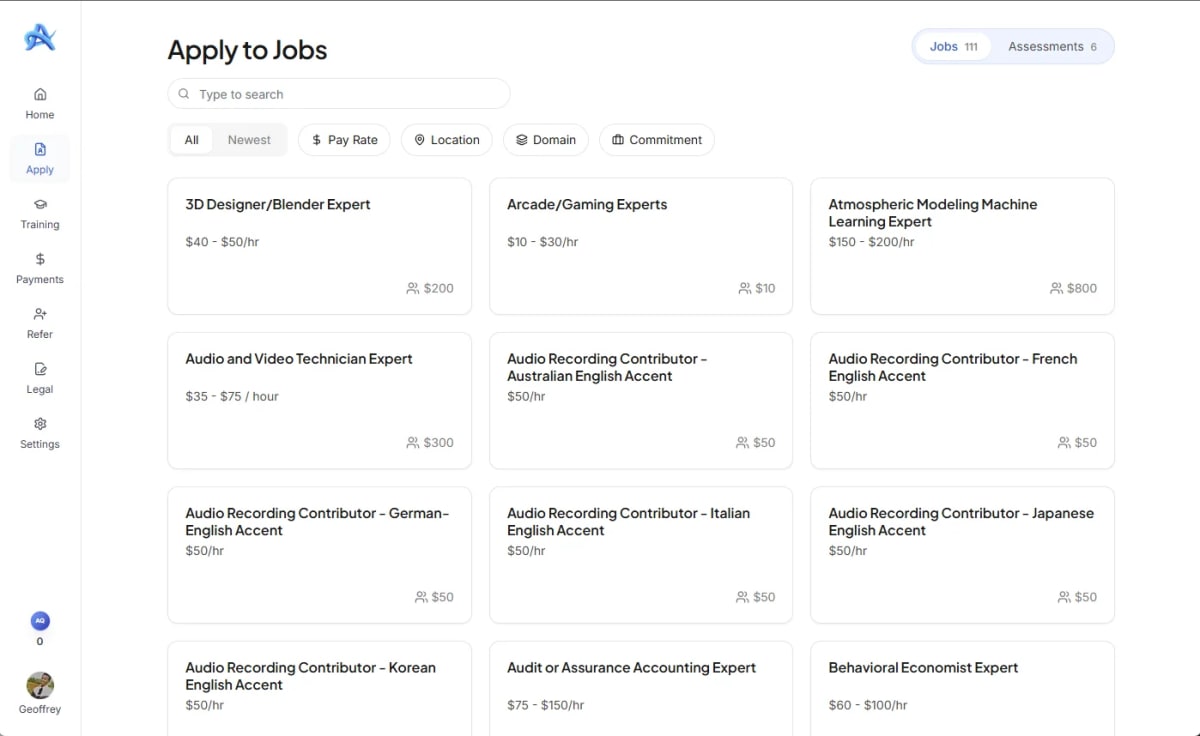Click the $60 - $100/hr pay rate text
This screenshot has width=1200, height=736.
click(x=868, y=705)
